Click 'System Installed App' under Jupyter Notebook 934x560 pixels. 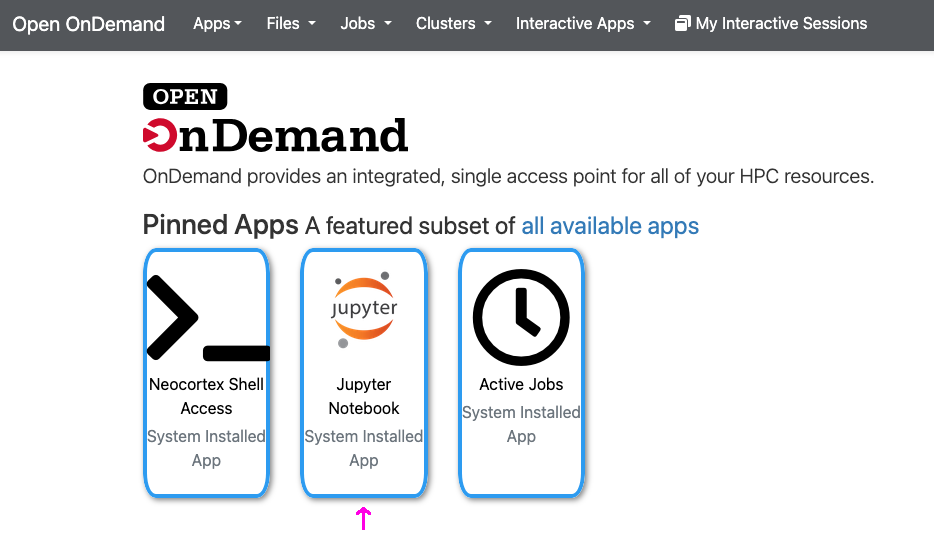click(x=364, y=448)
